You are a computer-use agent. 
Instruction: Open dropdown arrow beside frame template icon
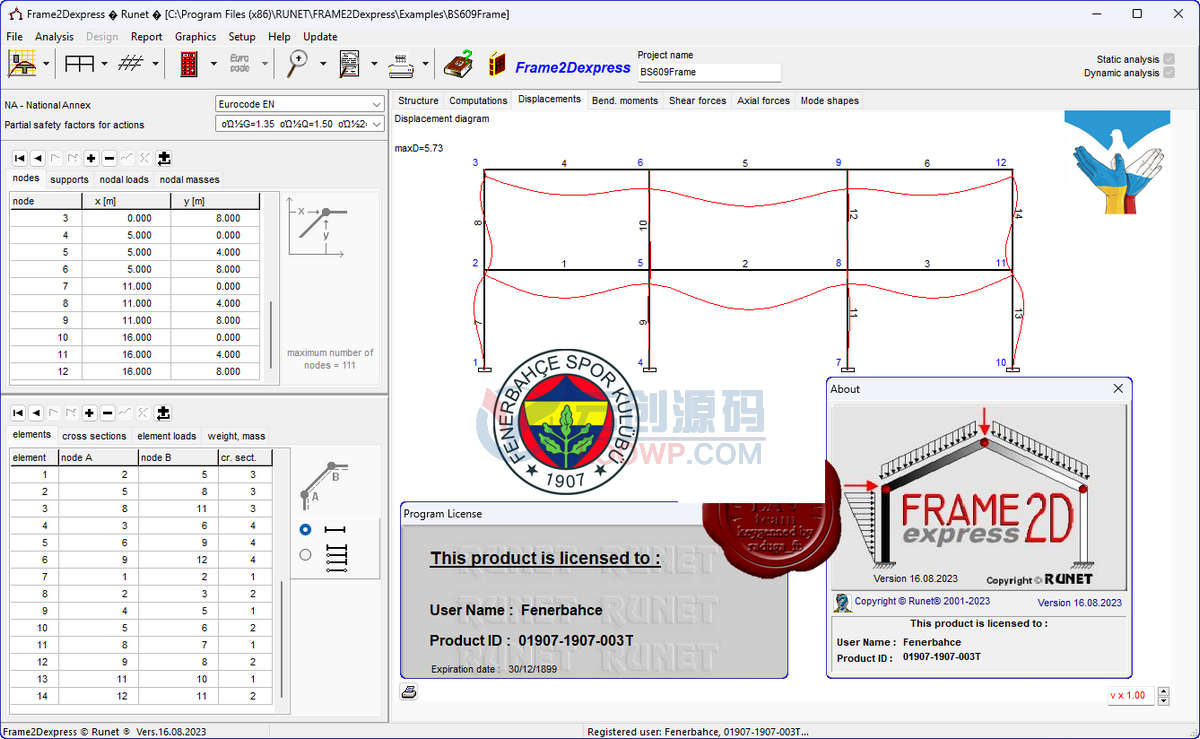point(47,64)
